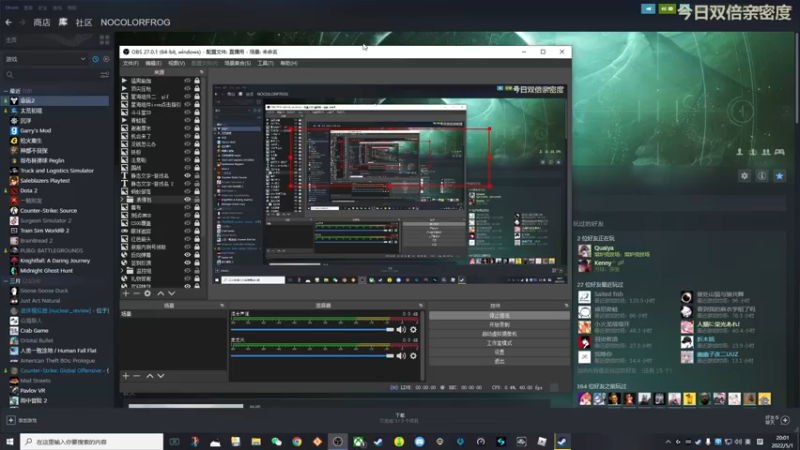Open 麦克风 channel gear settings

413,356
